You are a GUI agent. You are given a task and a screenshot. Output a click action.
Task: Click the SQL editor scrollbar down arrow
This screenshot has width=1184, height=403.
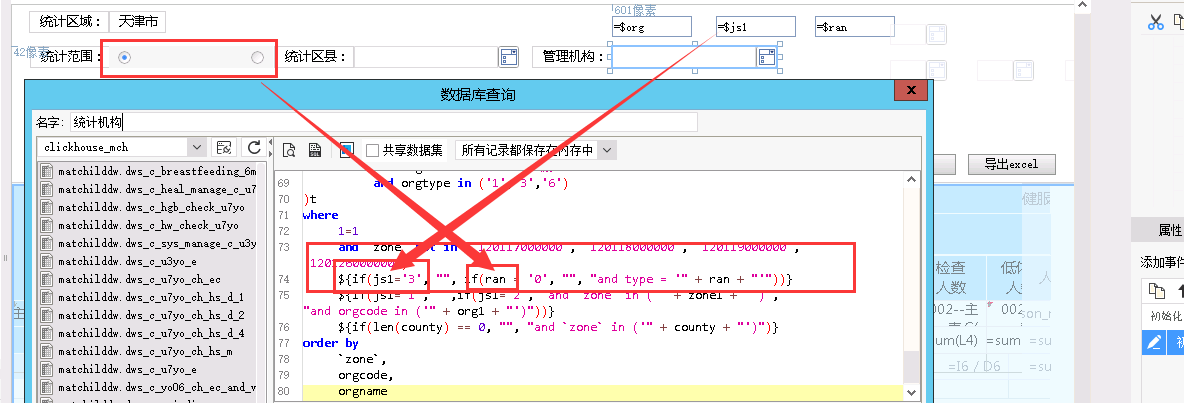(x=911, y=392)
